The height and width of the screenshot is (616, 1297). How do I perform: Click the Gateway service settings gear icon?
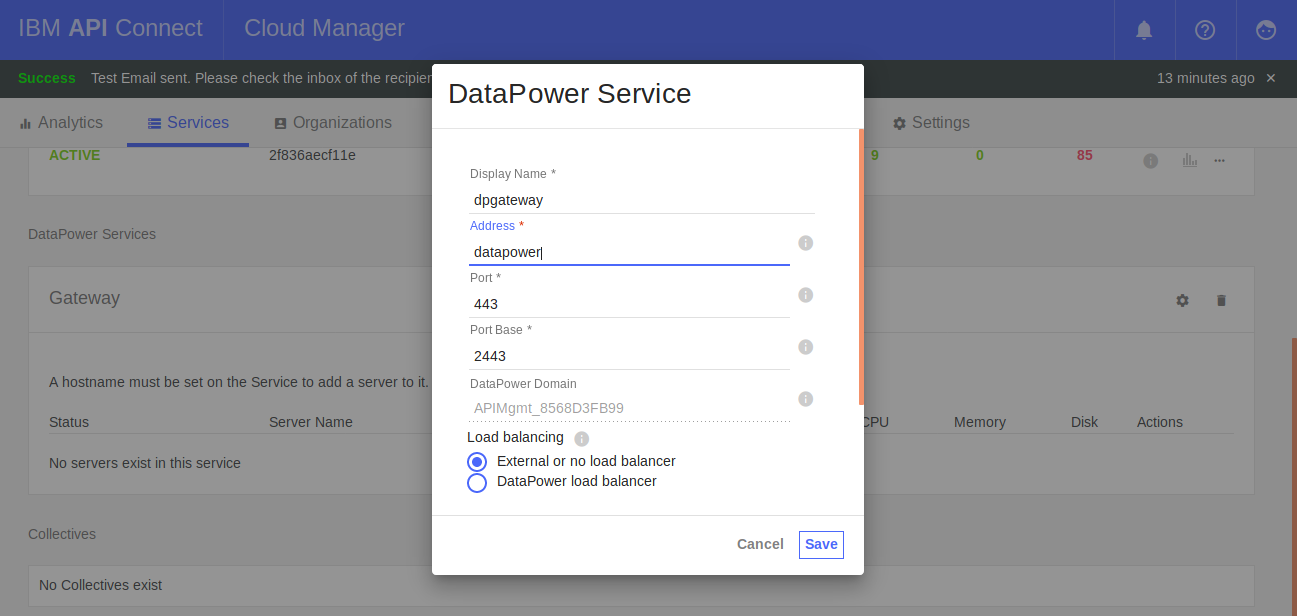[1182, 300]
